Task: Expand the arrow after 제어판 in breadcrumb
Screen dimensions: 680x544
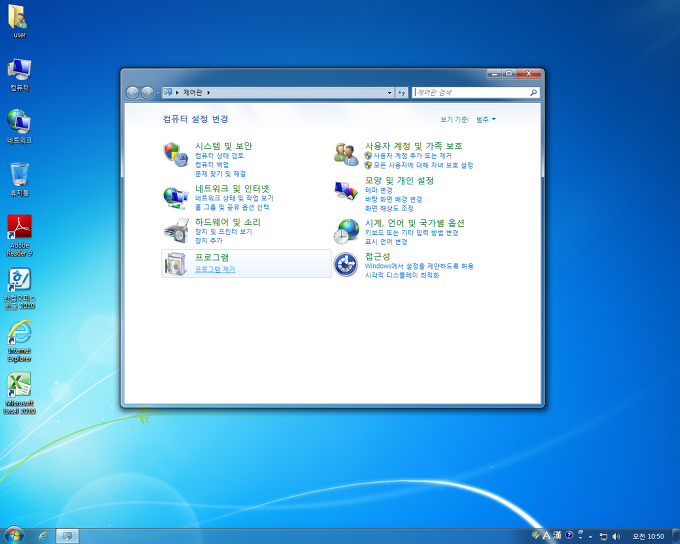Action: (209, 92)
